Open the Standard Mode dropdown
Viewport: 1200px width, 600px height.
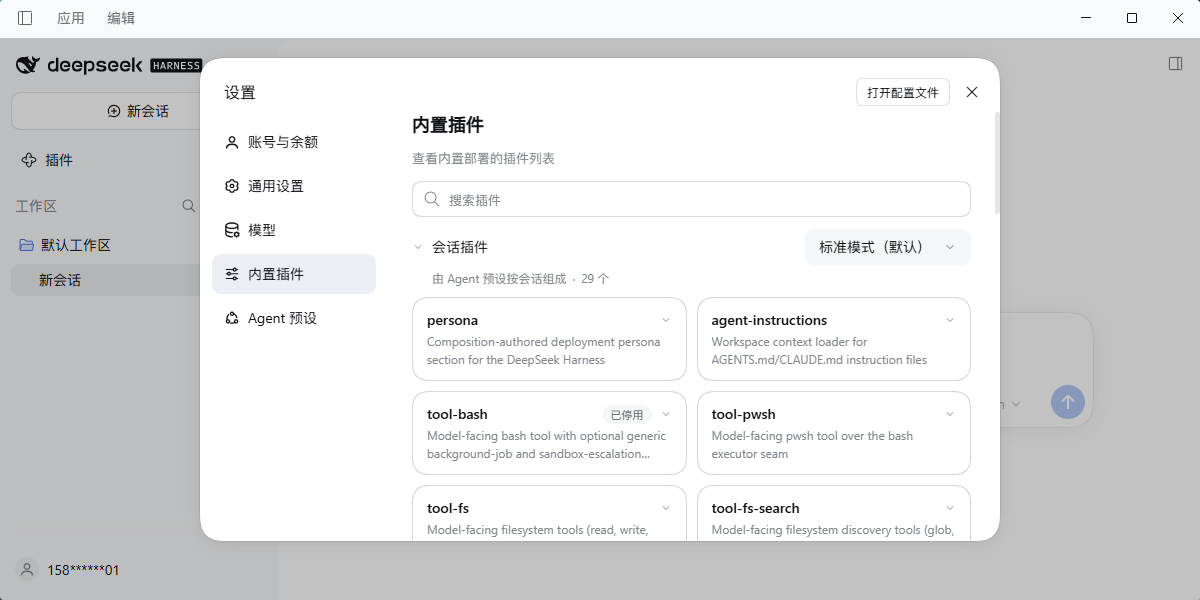[x=888, y=247]
